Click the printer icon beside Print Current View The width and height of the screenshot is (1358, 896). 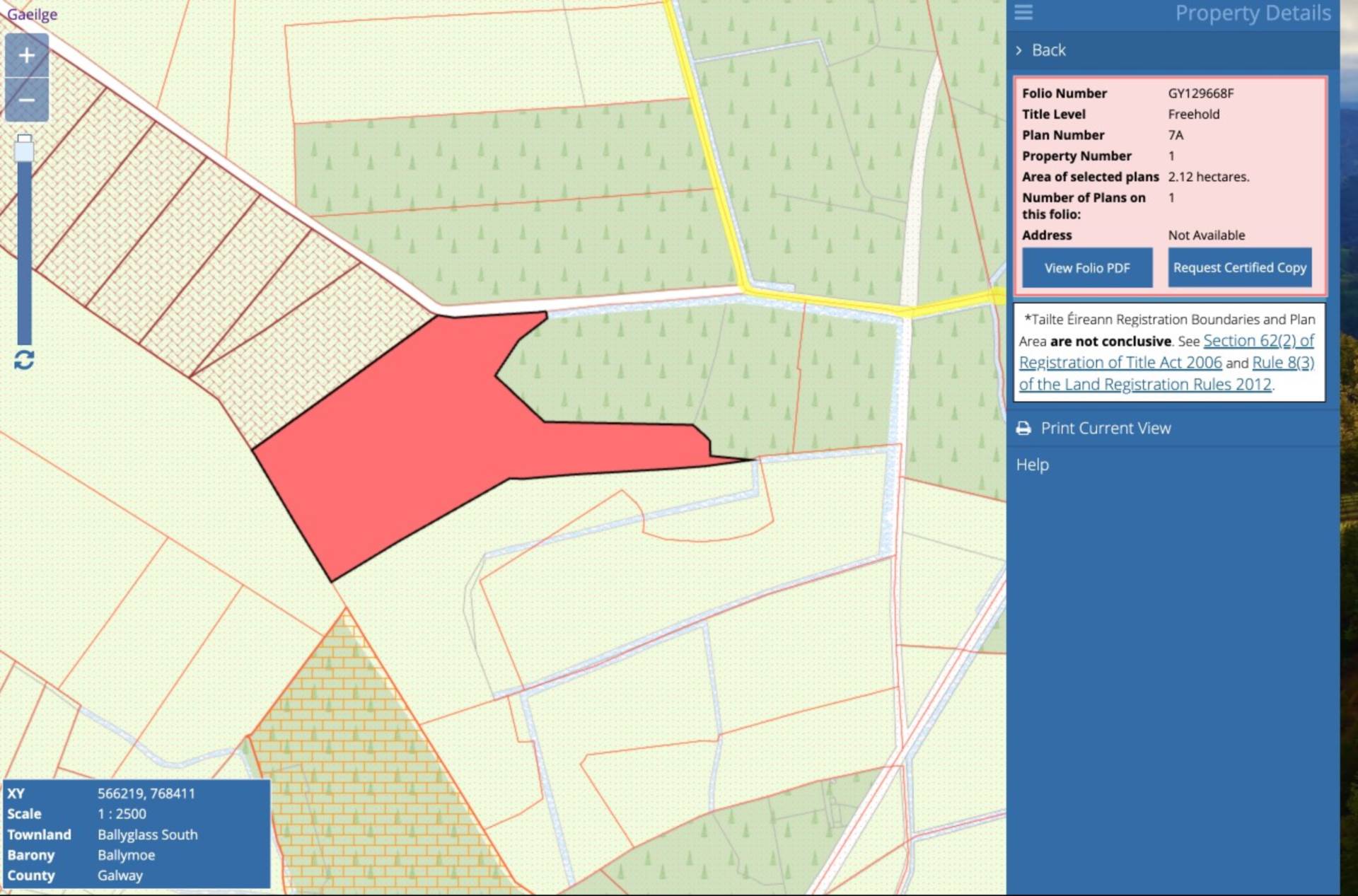1023,428
